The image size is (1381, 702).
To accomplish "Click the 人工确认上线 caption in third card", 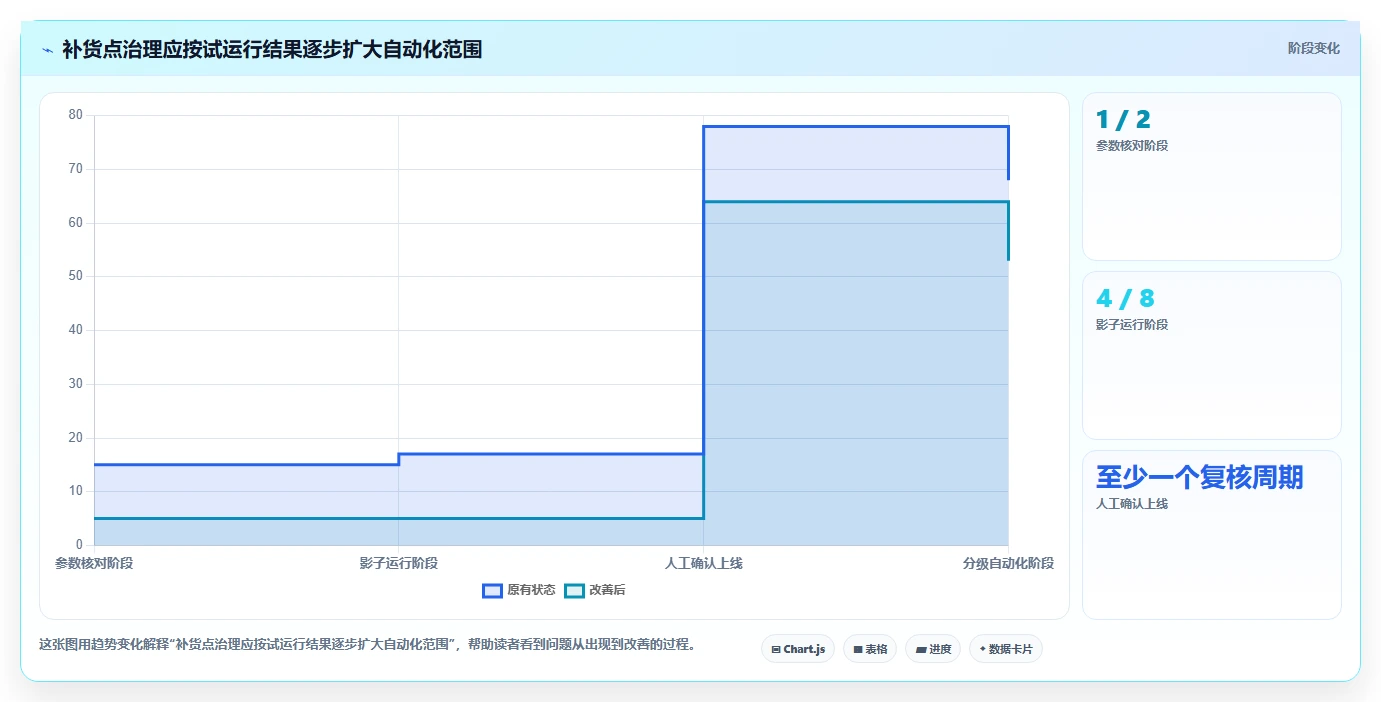I will 1132,503.
